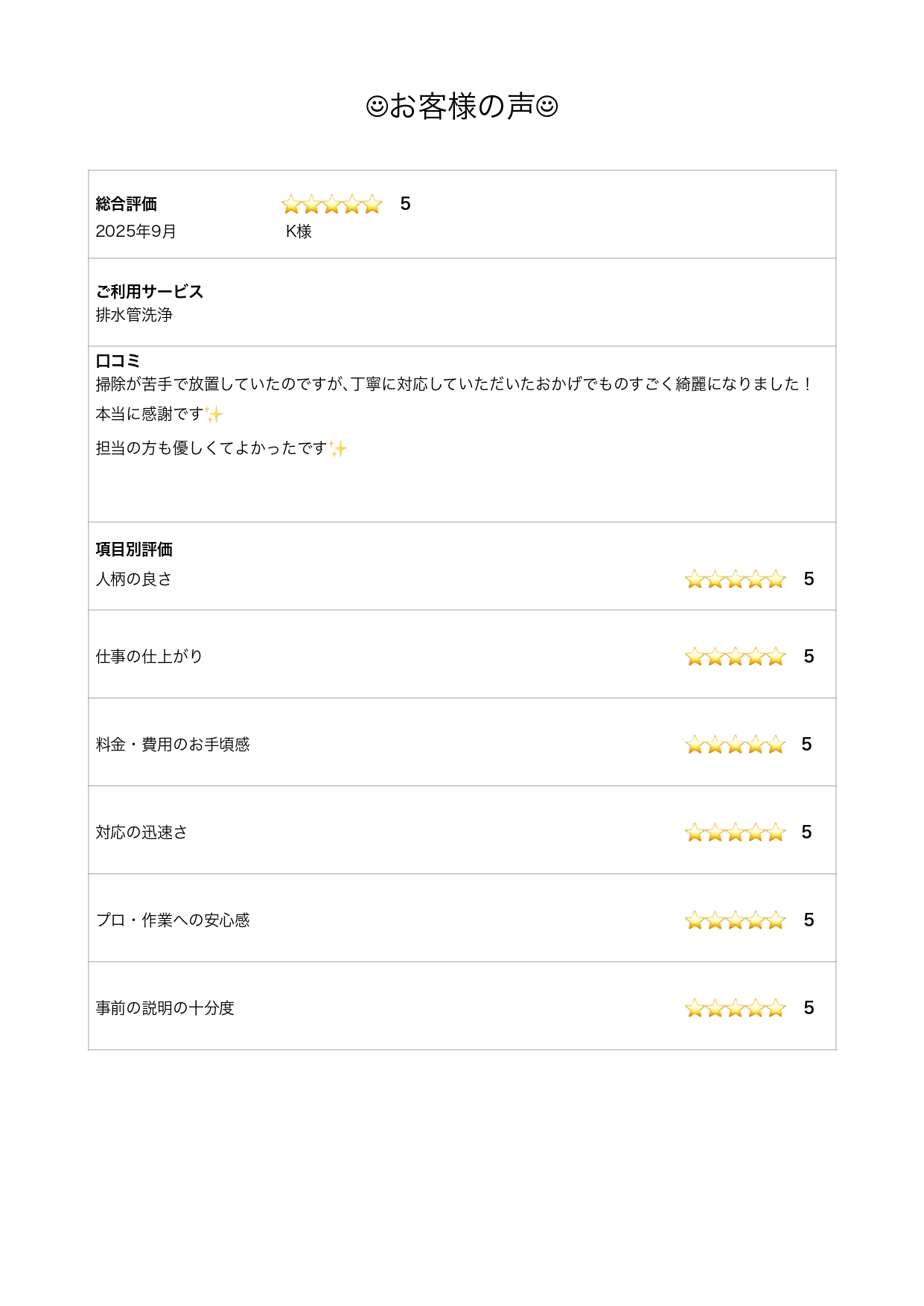The height and width of the screenshot is (1306, 924).
Task: Click the sparkle emoji after よかったです
Action: (338, 448)
